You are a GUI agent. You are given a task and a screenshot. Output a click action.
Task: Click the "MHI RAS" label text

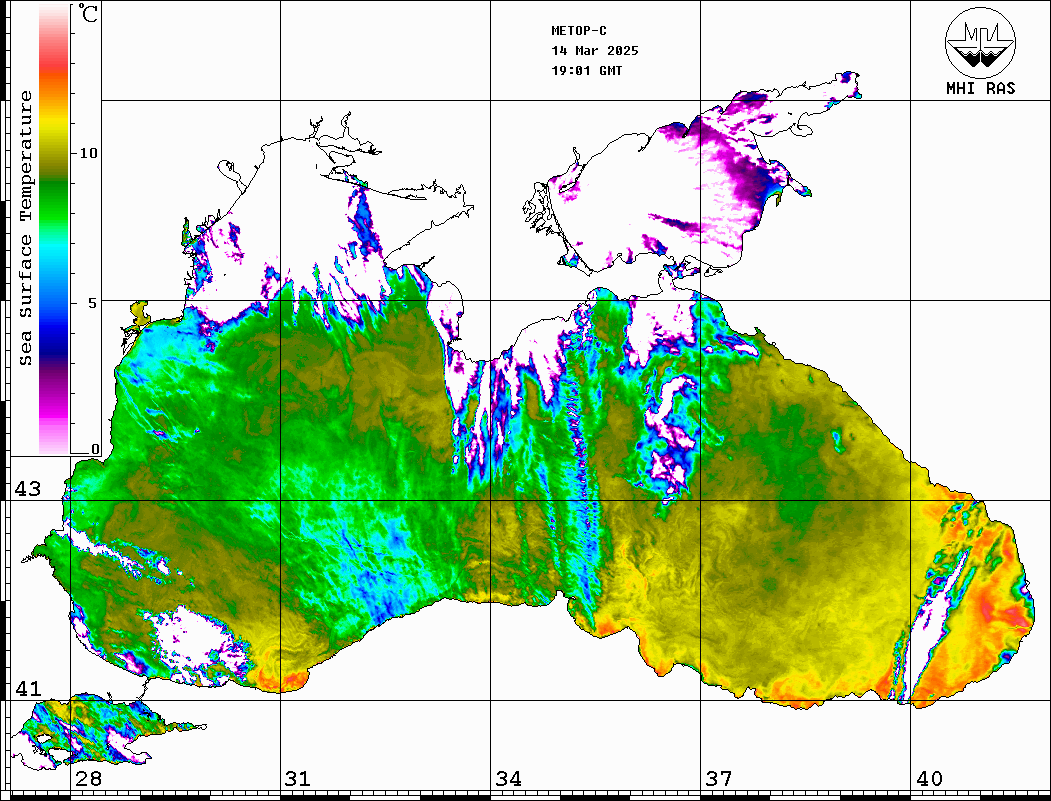[980, 88]
